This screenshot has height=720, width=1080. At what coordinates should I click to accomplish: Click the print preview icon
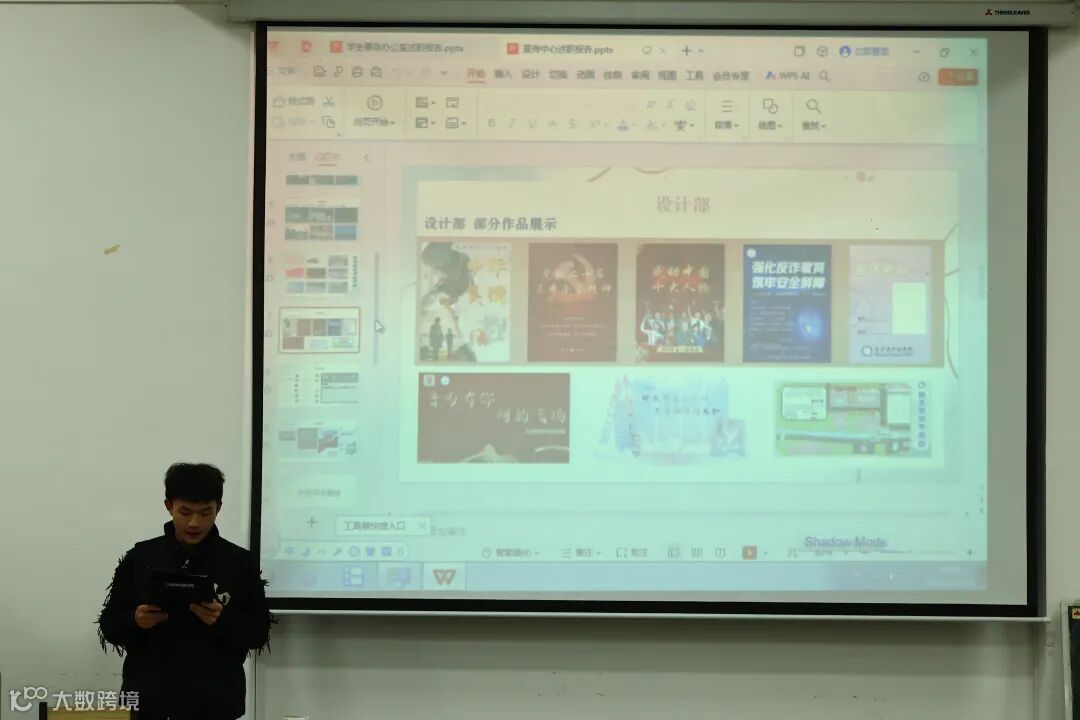click(376, 72)
